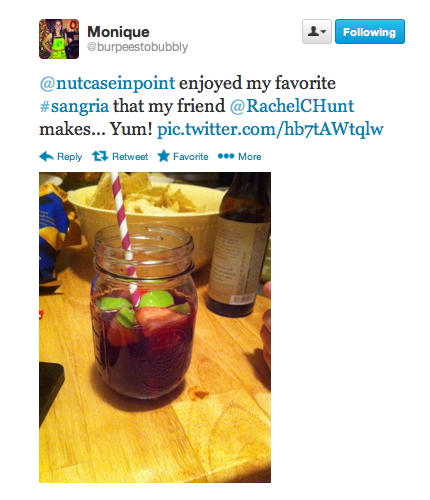Expand the caret beside the person icon
The image size is (430, 500).
click(x=323, y=32)
